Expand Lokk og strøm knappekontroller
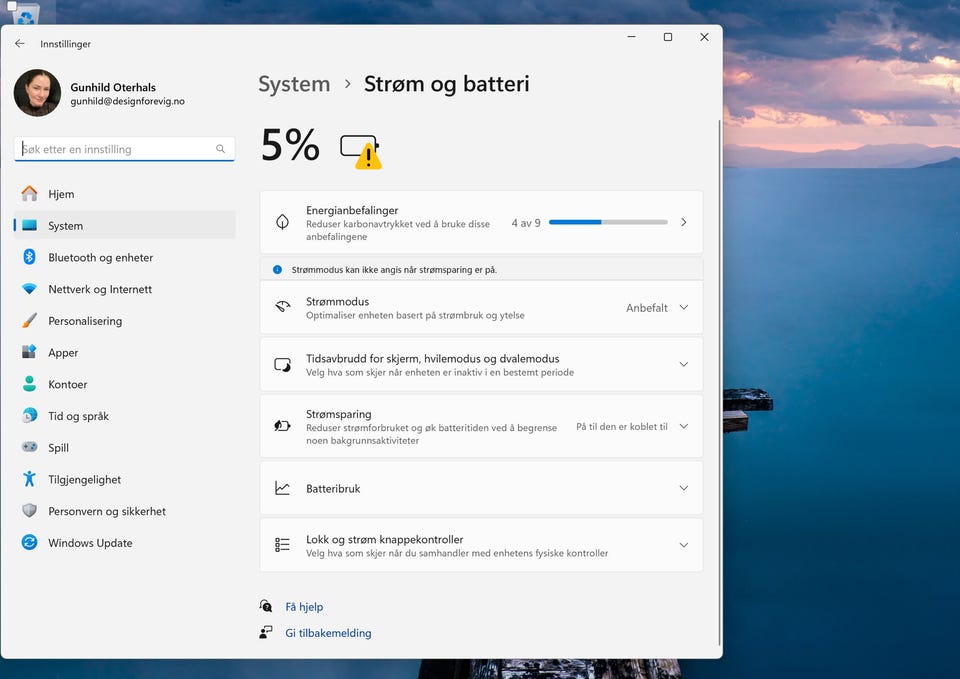Screen dimensions: 960x679 (x=683, y=545)
